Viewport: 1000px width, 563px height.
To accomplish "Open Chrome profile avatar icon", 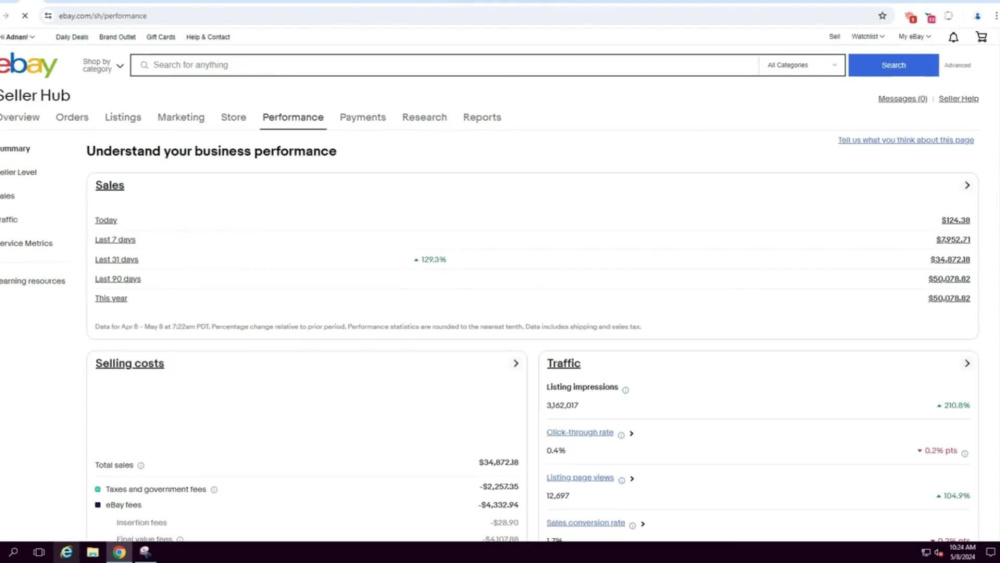I will pyautogui.click(x=977, y=16).
